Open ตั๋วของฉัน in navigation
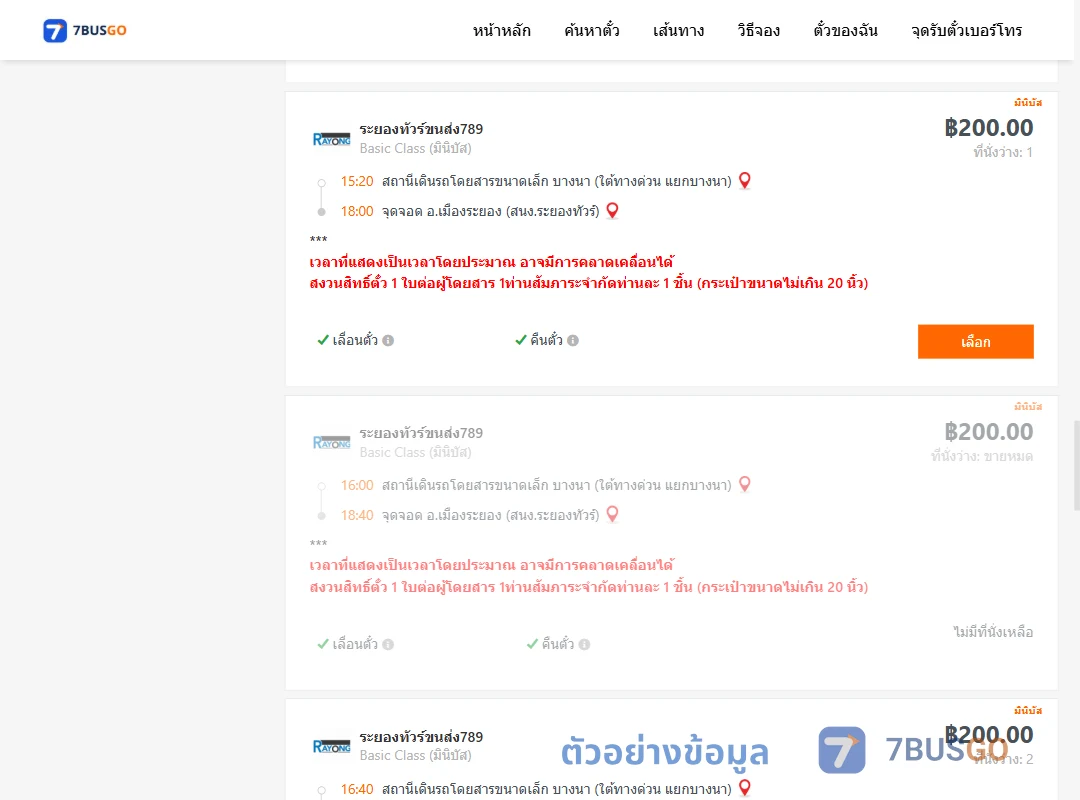Screen dimensions: 1080x800 click(x=845, y=30)
